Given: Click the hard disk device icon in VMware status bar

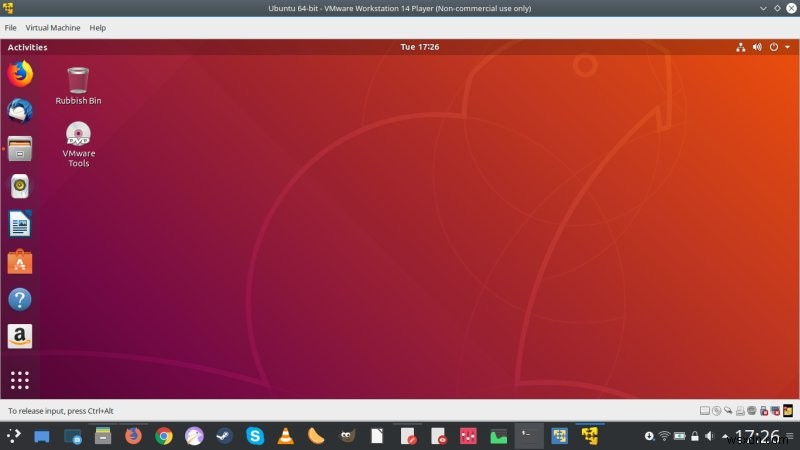Looking at the screenshot, I should coord(705,411).
